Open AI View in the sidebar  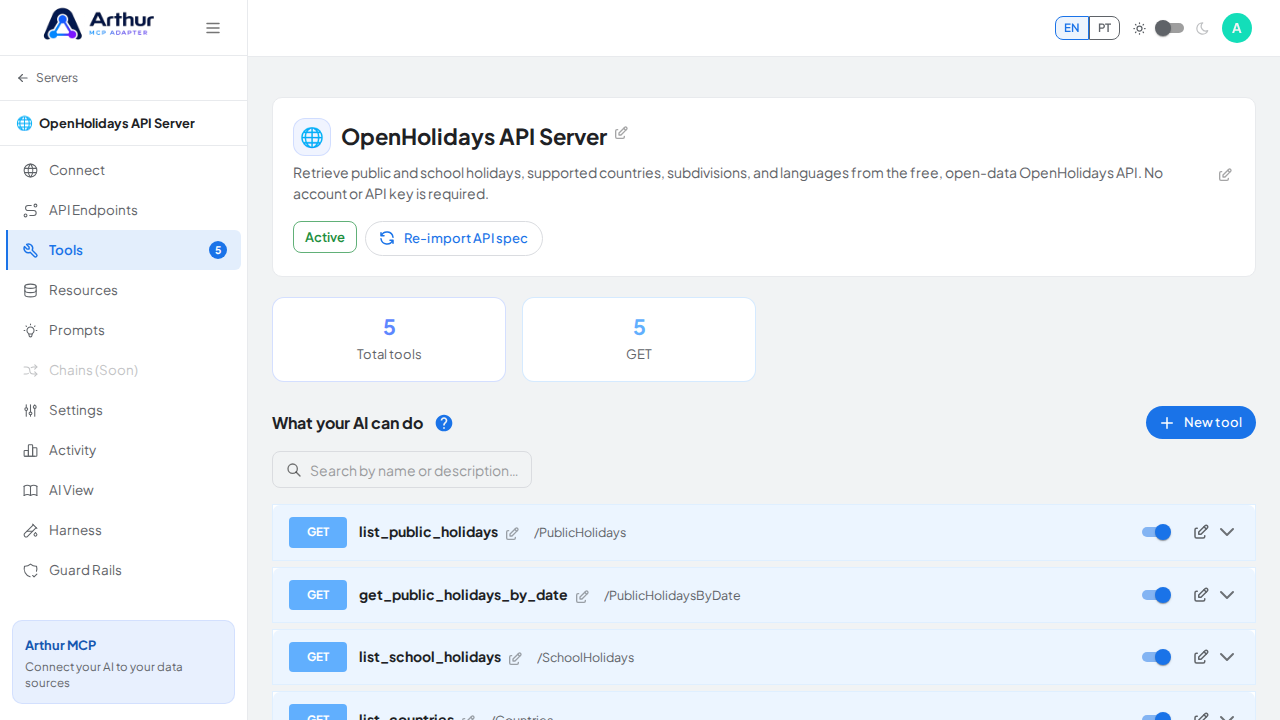pyautogui.click(x=123, y=490)
